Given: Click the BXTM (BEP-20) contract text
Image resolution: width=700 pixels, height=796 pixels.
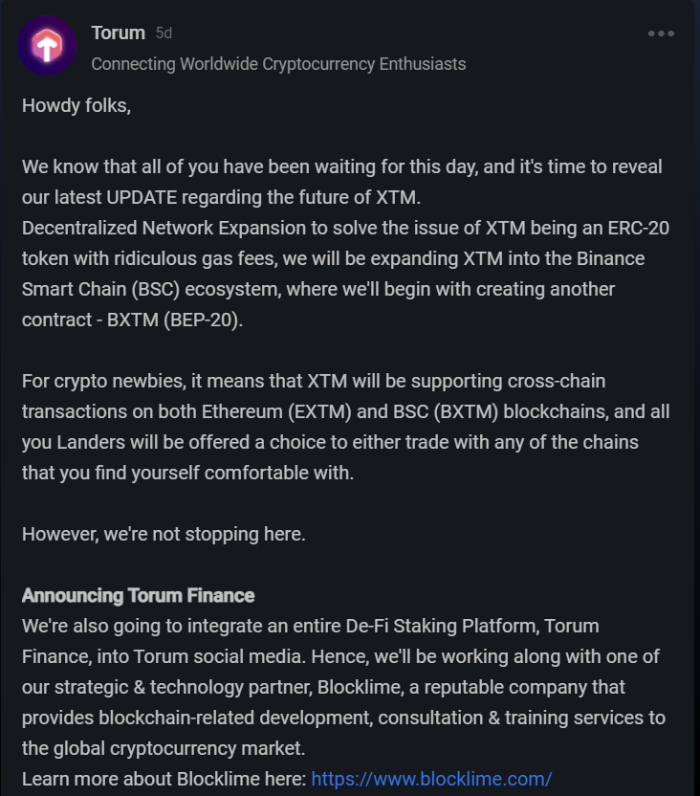Looking at the screenshot, I should [x=175, y=320].
